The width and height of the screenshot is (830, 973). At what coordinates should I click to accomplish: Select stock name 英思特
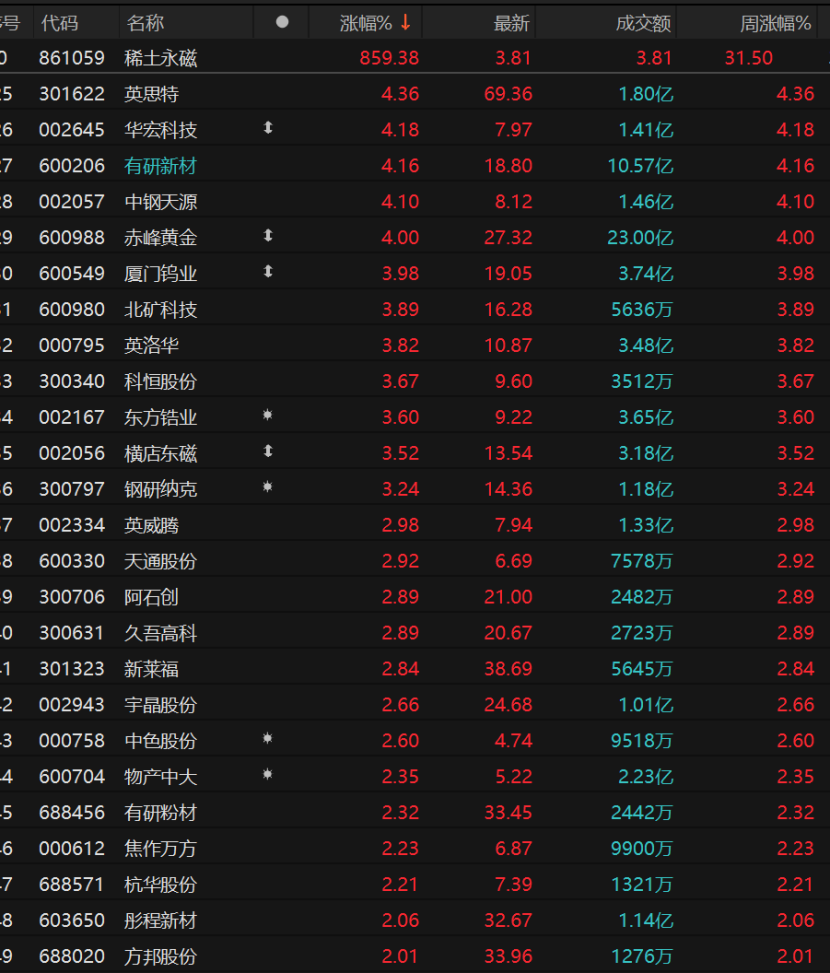(151, 94)
